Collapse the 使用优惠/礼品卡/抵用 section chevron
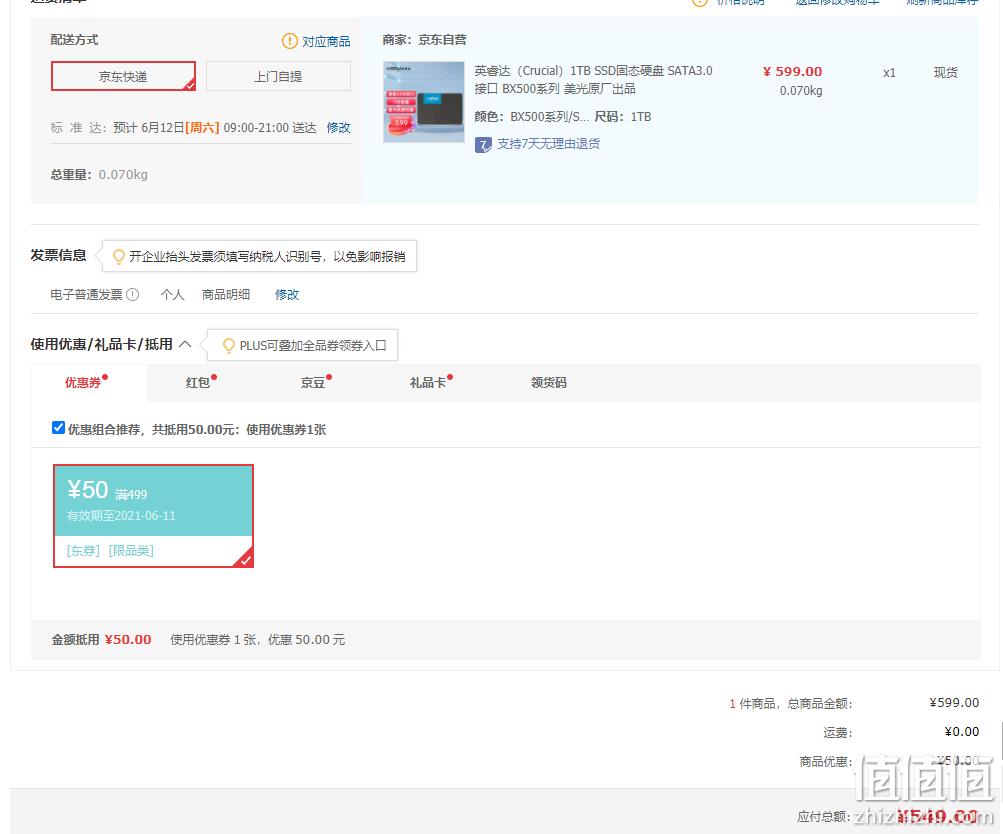 (185, 345)
